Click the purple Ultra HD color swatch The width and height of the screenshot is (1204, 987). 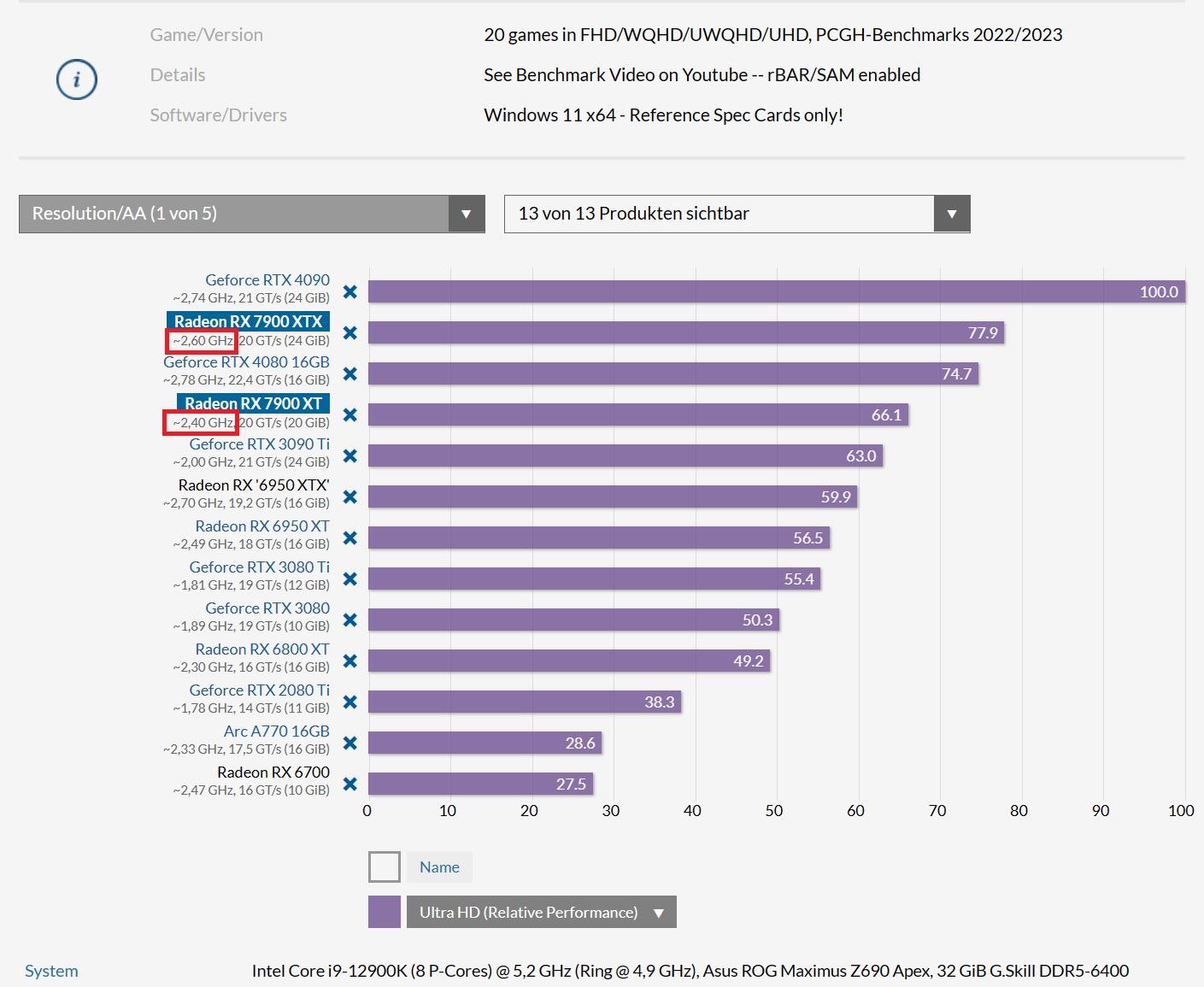tap(385, 912)
